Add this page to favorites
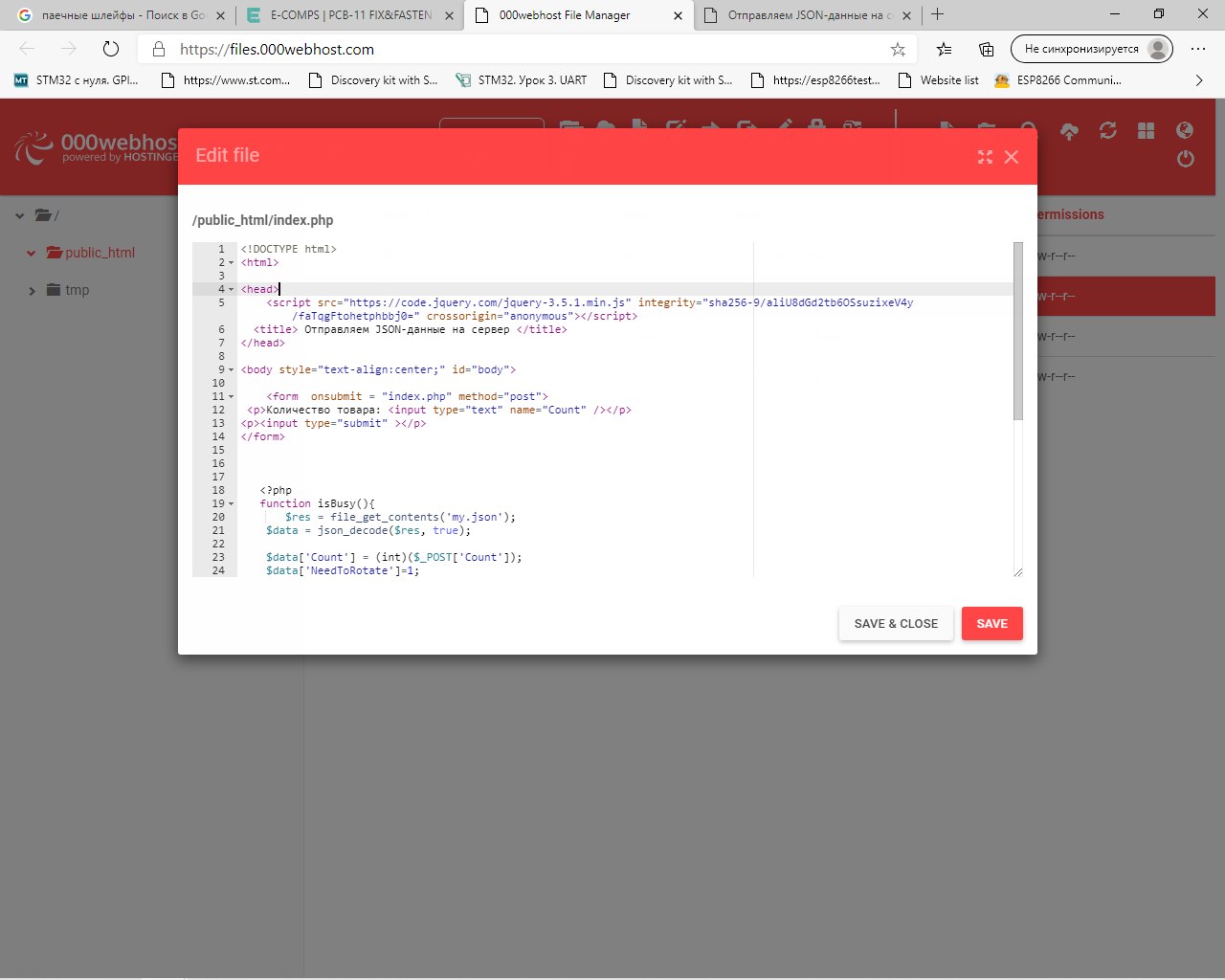The image size is (1225, 980). click(898, 49)
